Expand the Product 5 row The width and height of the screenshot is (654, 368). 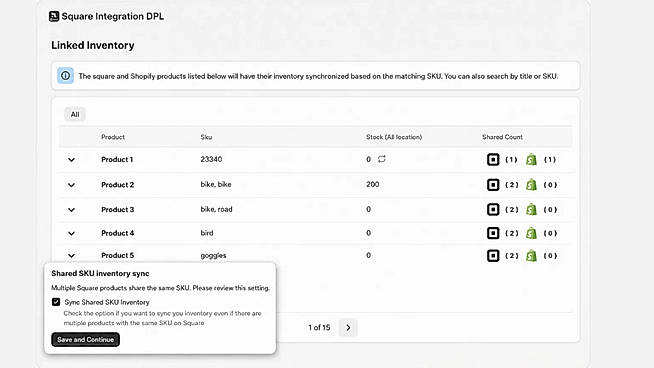click(x=71, y=255)
